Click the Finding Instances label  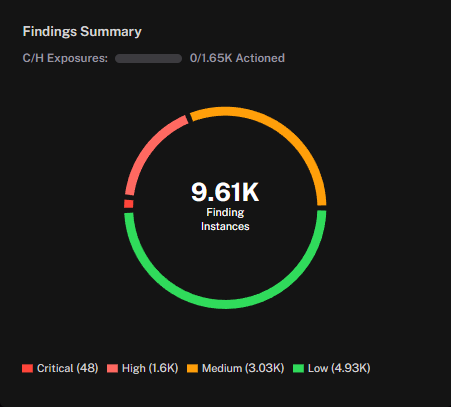point(225,219)
